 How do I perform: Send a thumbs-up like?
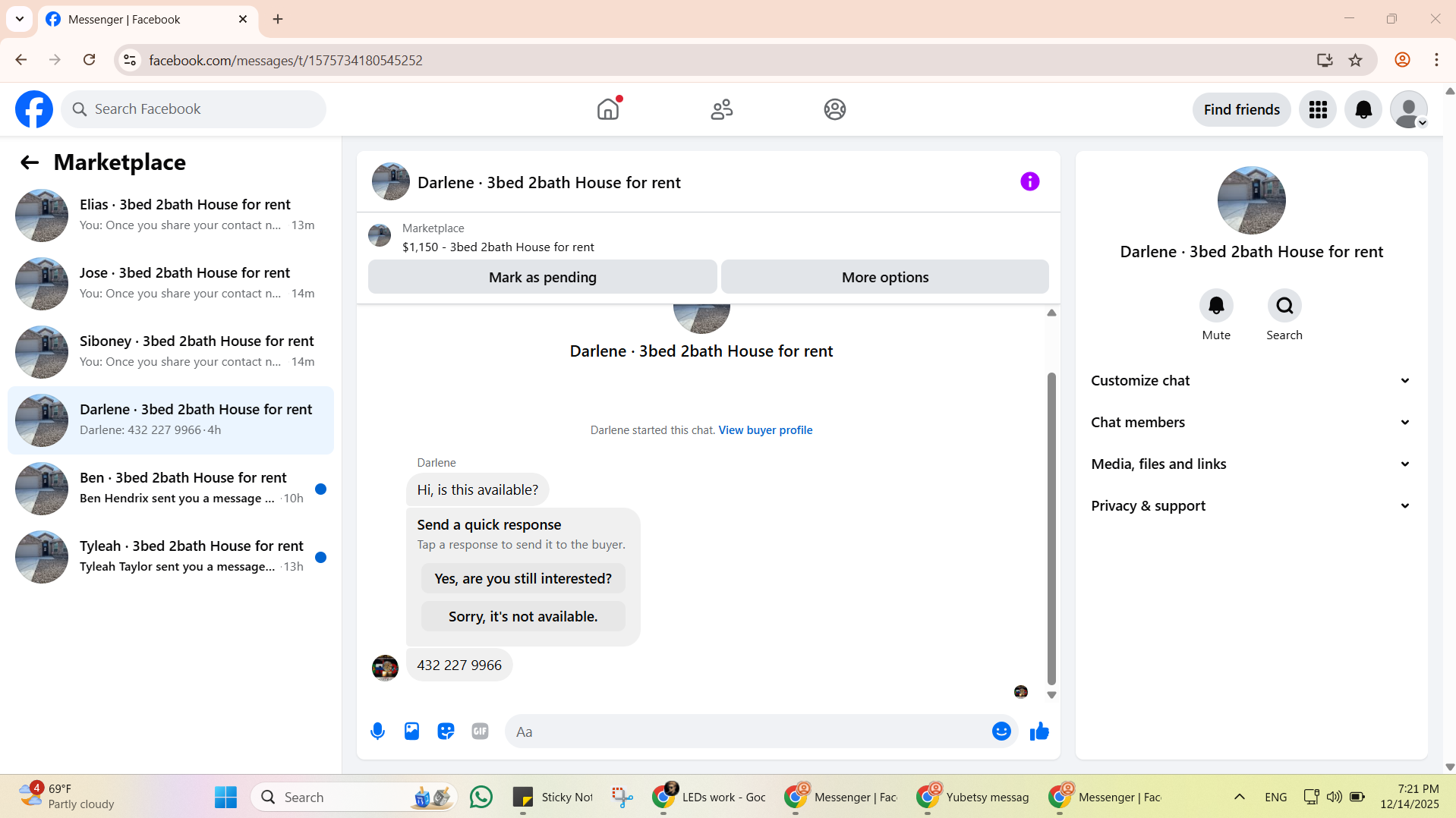1039,731
